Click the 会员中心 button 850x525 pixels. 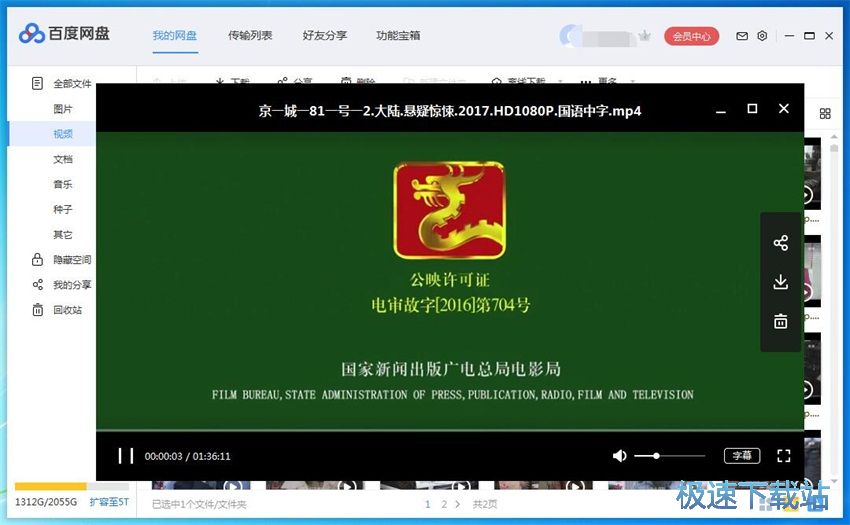pyautogui.click(x=691, y=36)
